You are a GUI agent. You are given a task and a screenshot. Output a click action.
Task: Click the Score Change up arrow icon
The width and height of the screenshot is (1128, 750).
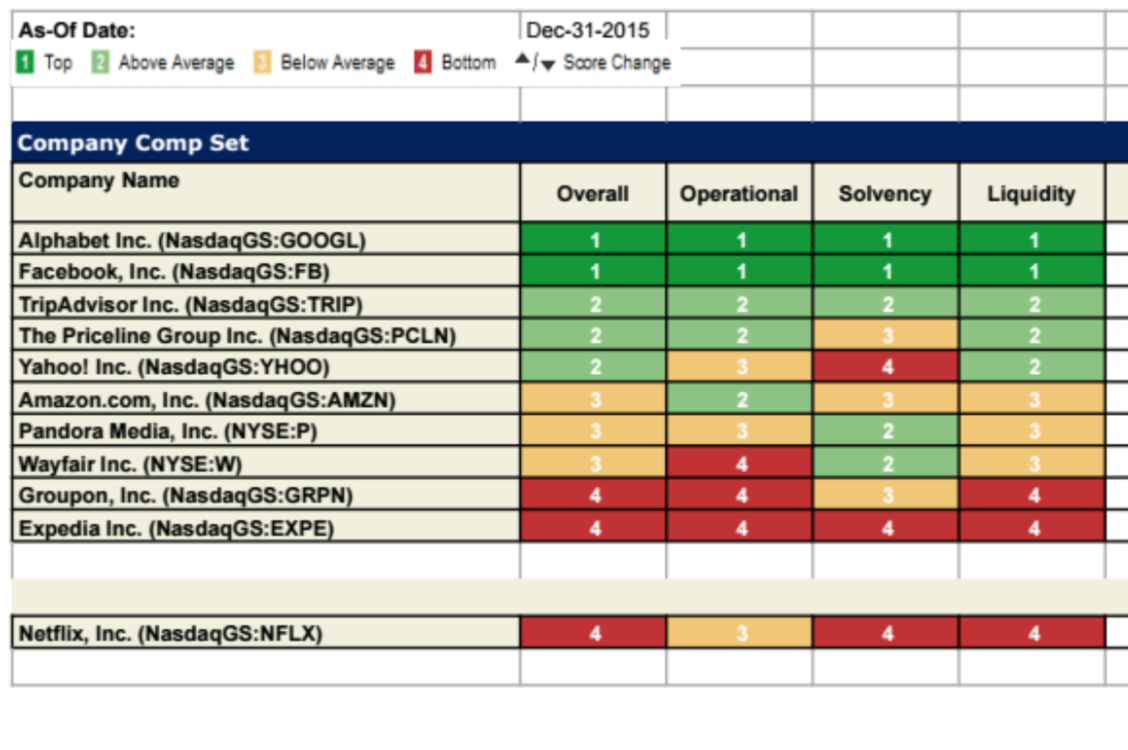pos(523,59)
